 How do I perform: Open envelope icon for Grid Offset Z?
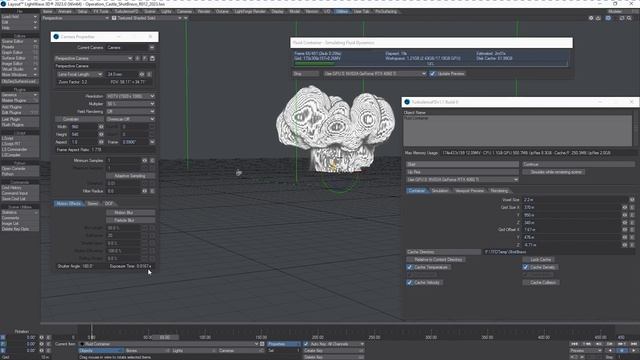624,245
